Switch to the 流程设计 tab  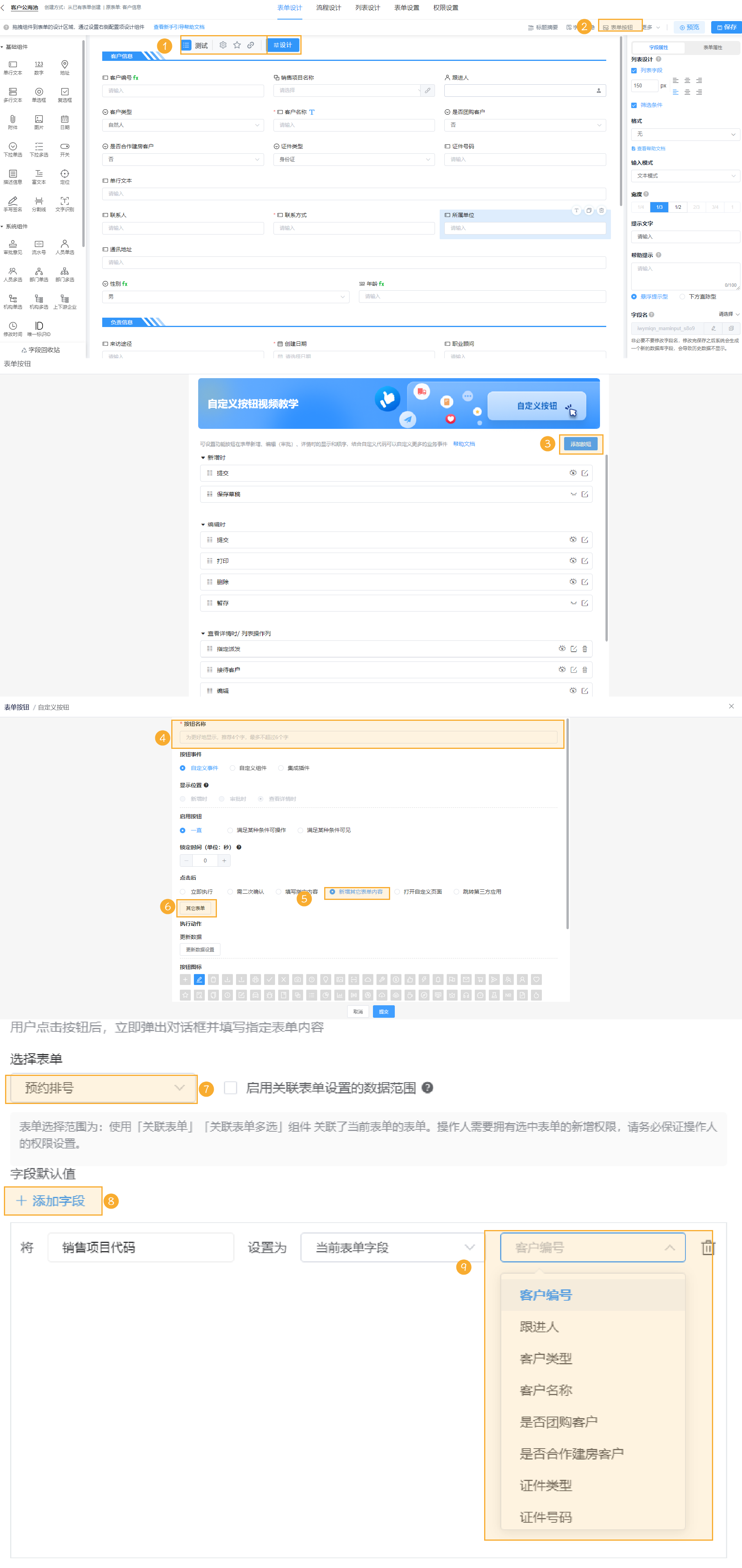tap(329, 7)
